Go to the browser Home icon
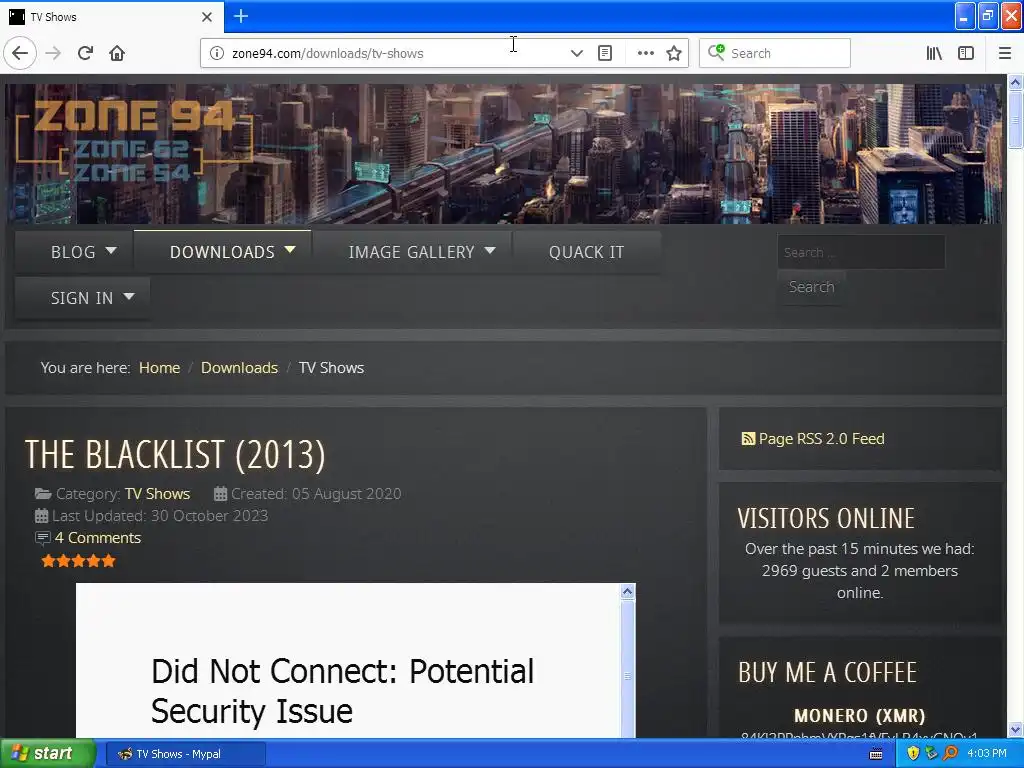This screenshot has width=1024, height=768. (x=117, y=53)
